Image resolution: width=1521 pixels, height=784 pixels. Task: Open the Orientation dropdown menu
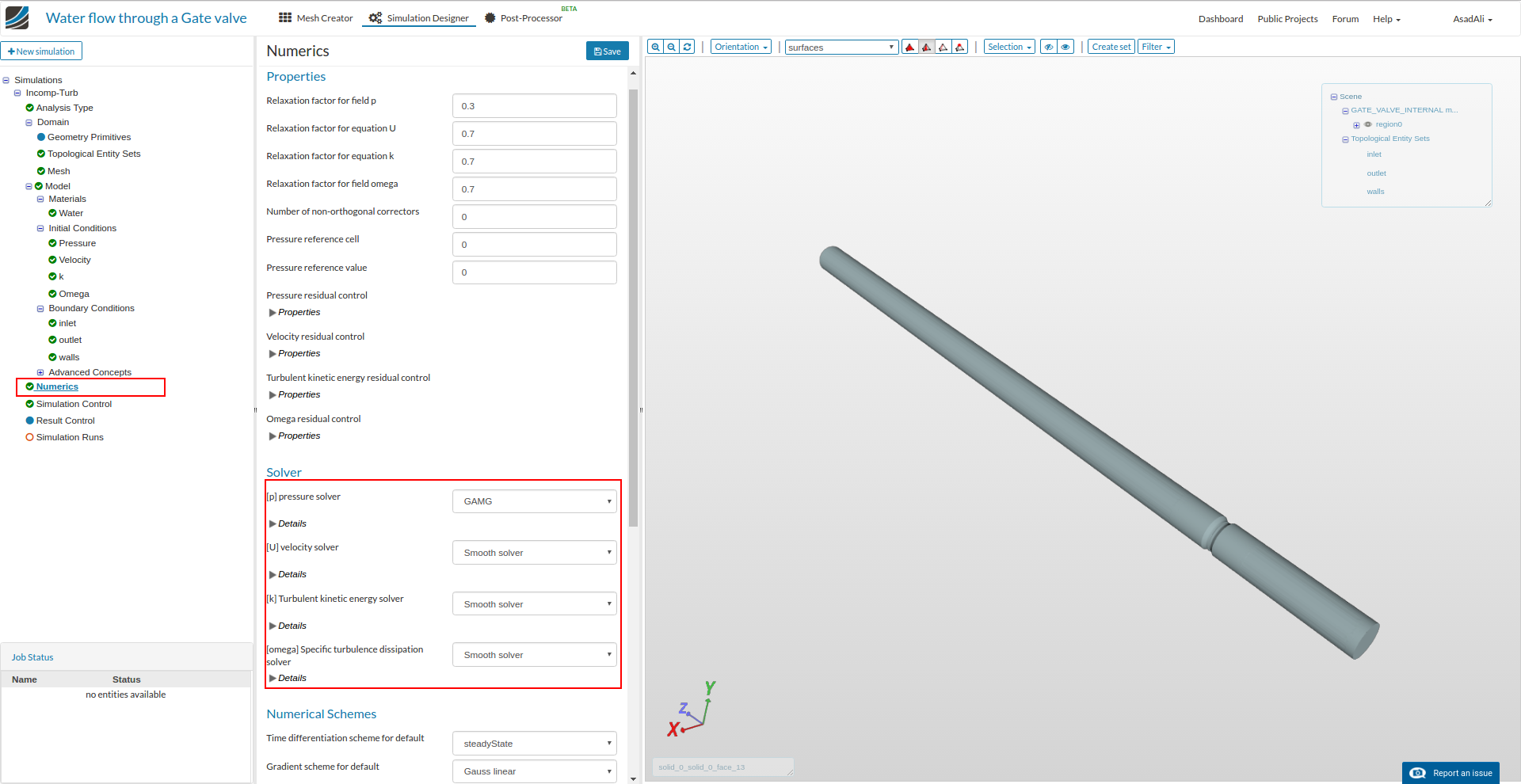741,47
